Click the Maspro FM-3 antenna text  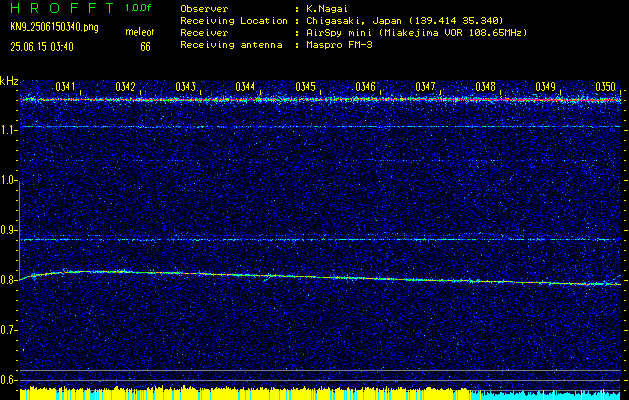click(x=339, y=45)
